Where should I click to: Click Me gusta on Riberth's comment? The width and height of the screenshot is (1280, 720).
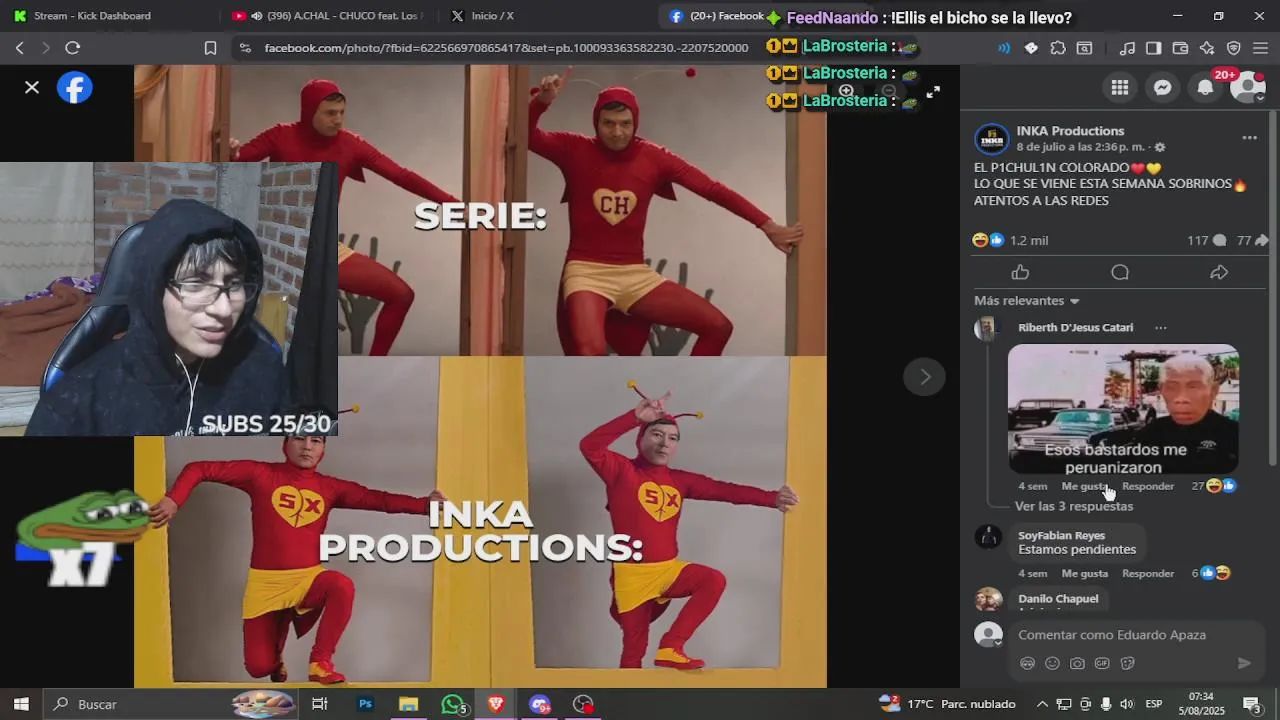(1084, 486)
